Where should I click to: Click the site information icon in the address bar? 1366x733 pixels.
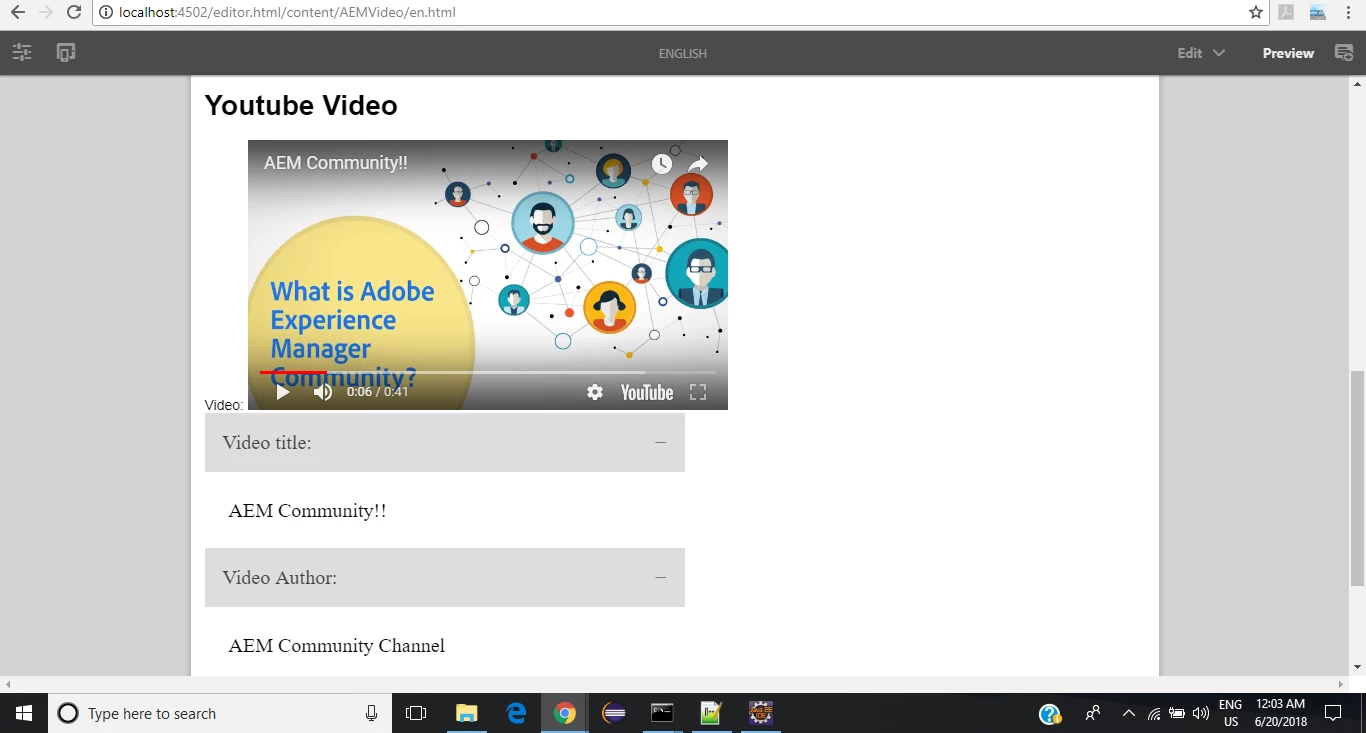(107, 13)
